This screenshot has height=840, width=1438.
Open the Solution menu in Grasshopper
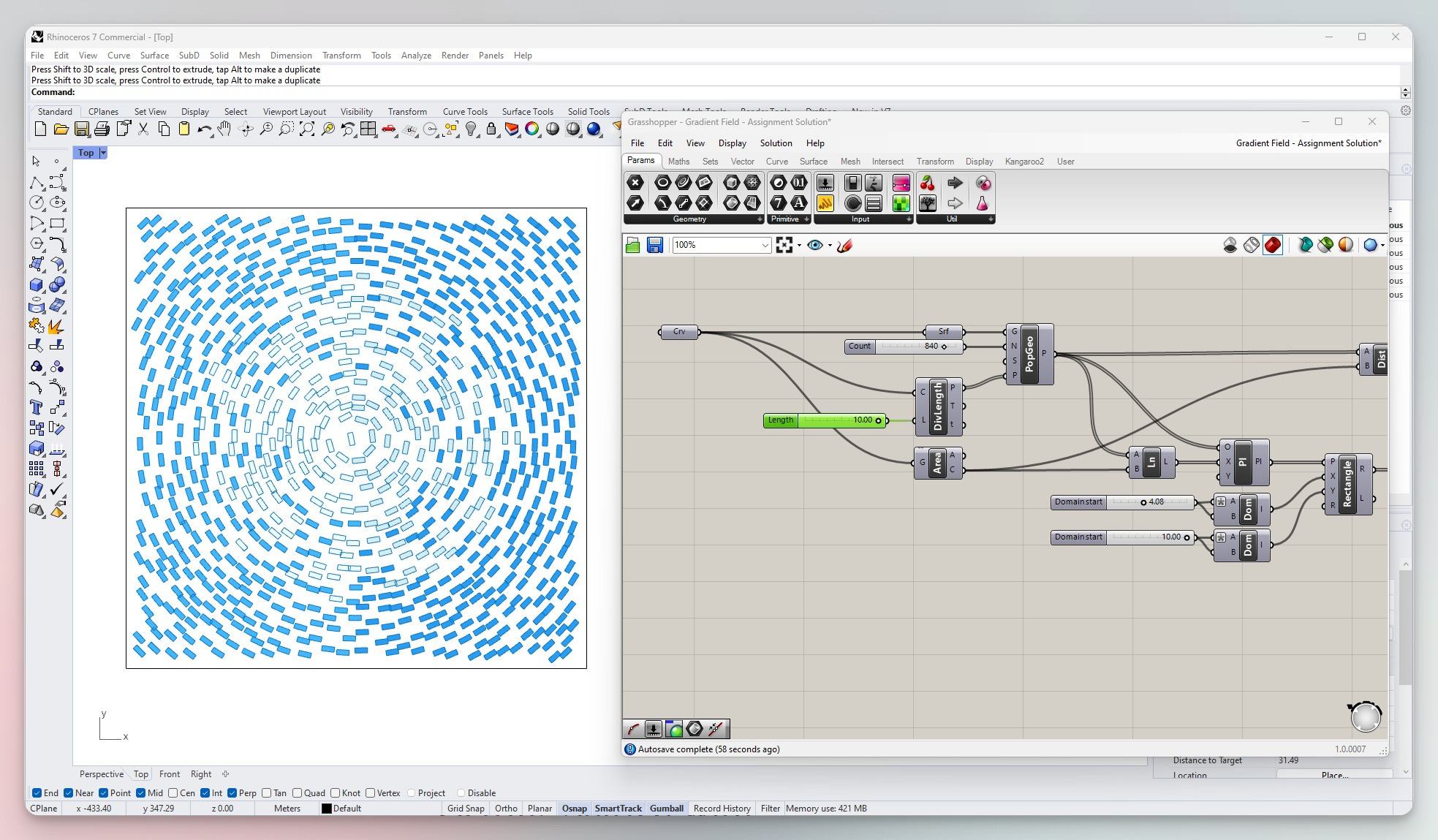coord(775,143)
